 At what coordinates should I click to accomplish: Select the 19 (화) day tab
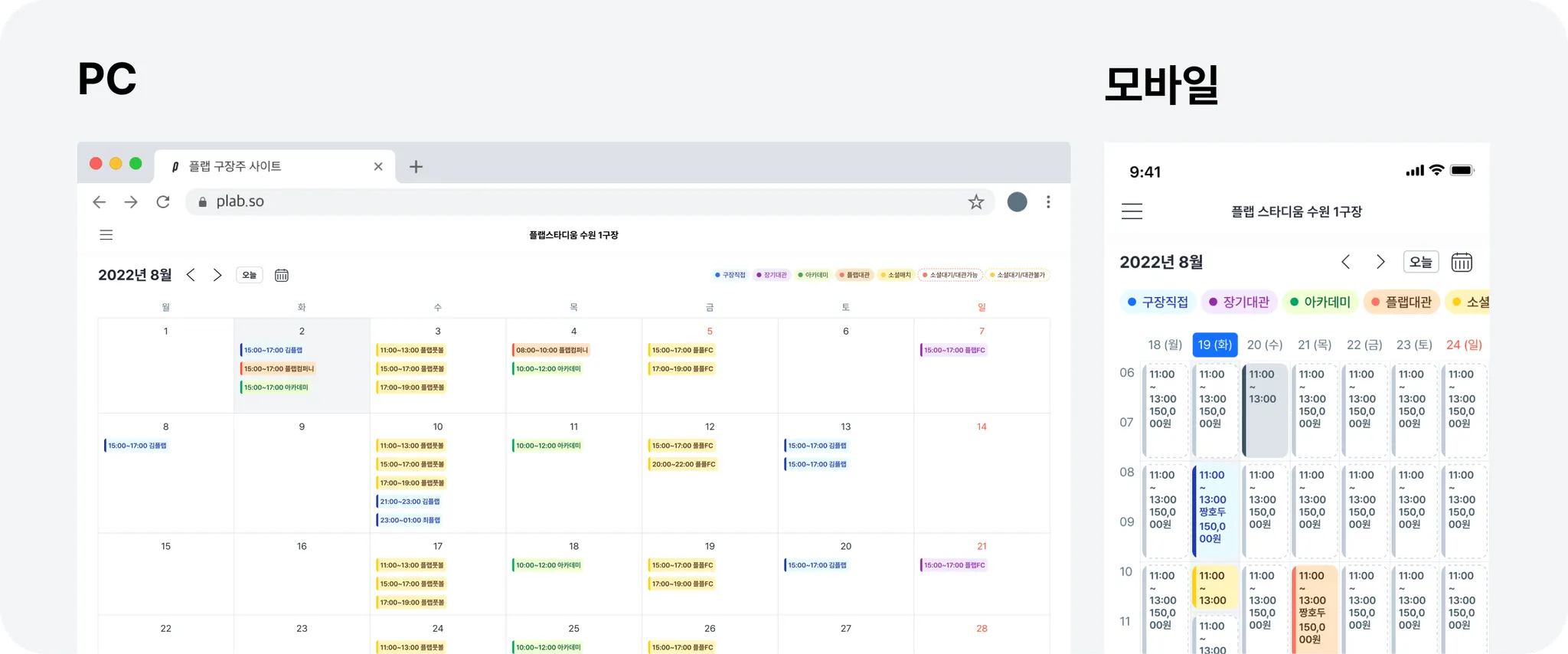coord(1215,345)
